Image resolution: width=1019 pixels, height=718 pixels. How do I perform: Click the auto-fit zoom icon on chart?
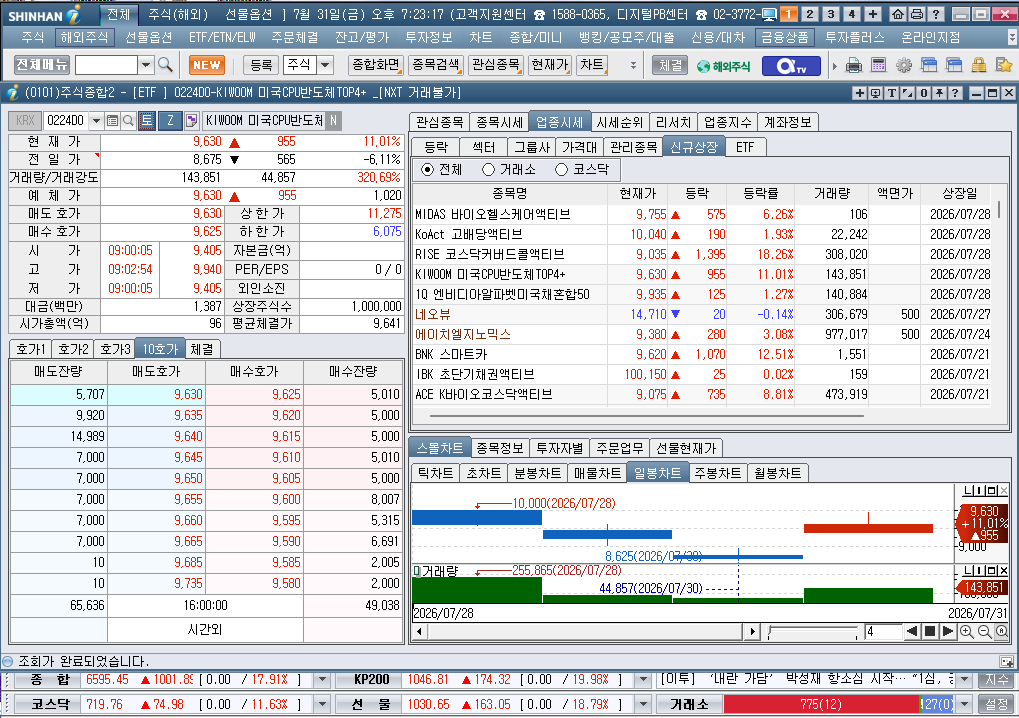[x=1001, y=631]
